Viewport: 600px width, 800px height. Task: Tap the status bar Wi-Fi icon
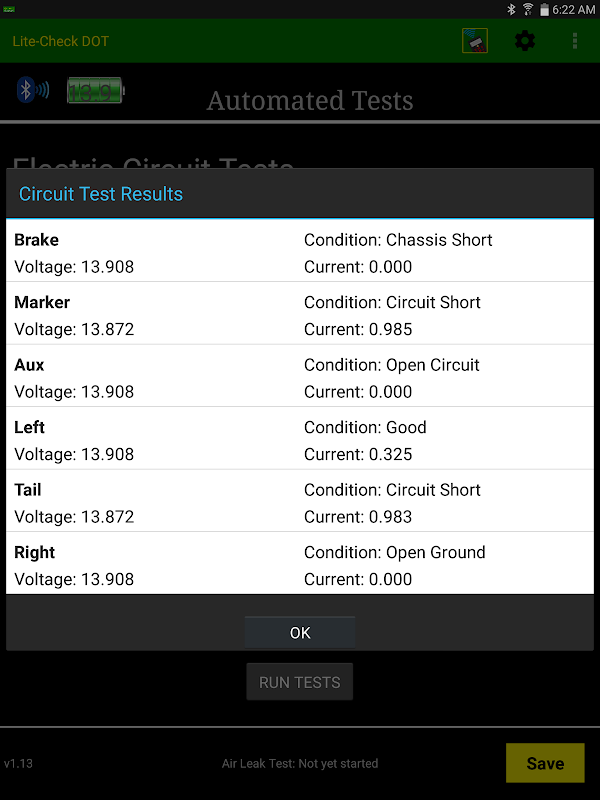pyautogui.click(x=528, y=9)
